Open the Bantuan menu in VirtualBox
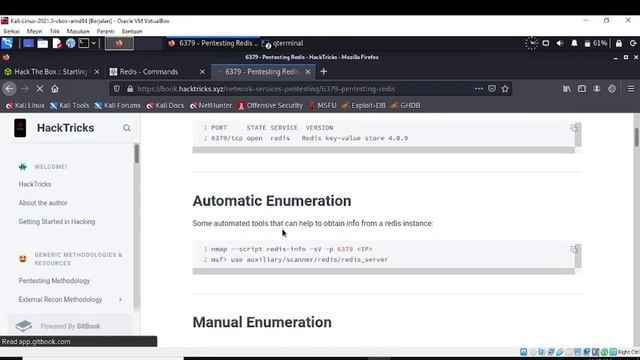 coord(132,31)
